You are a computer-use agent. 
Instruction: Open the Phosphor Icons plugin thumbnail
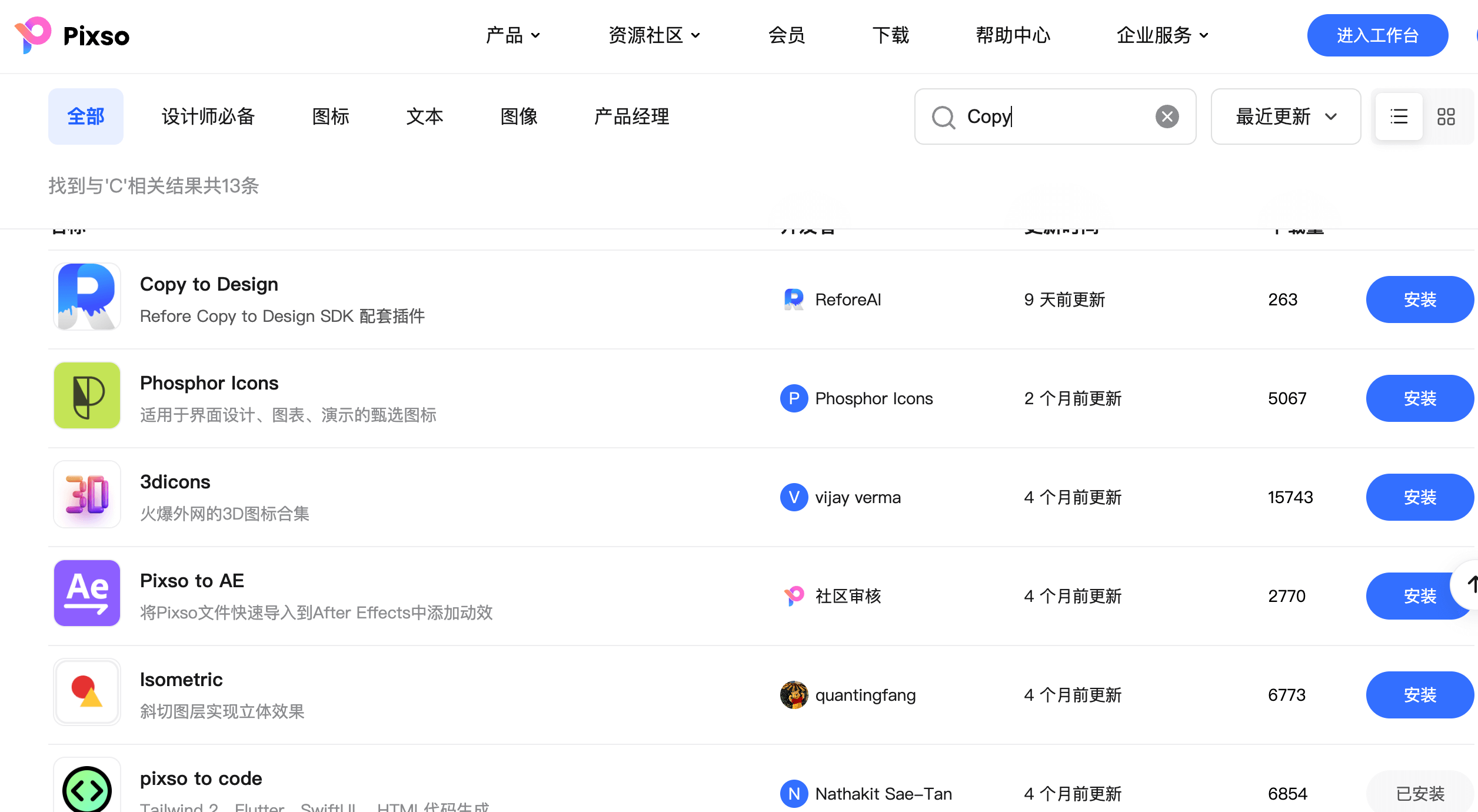87,395
